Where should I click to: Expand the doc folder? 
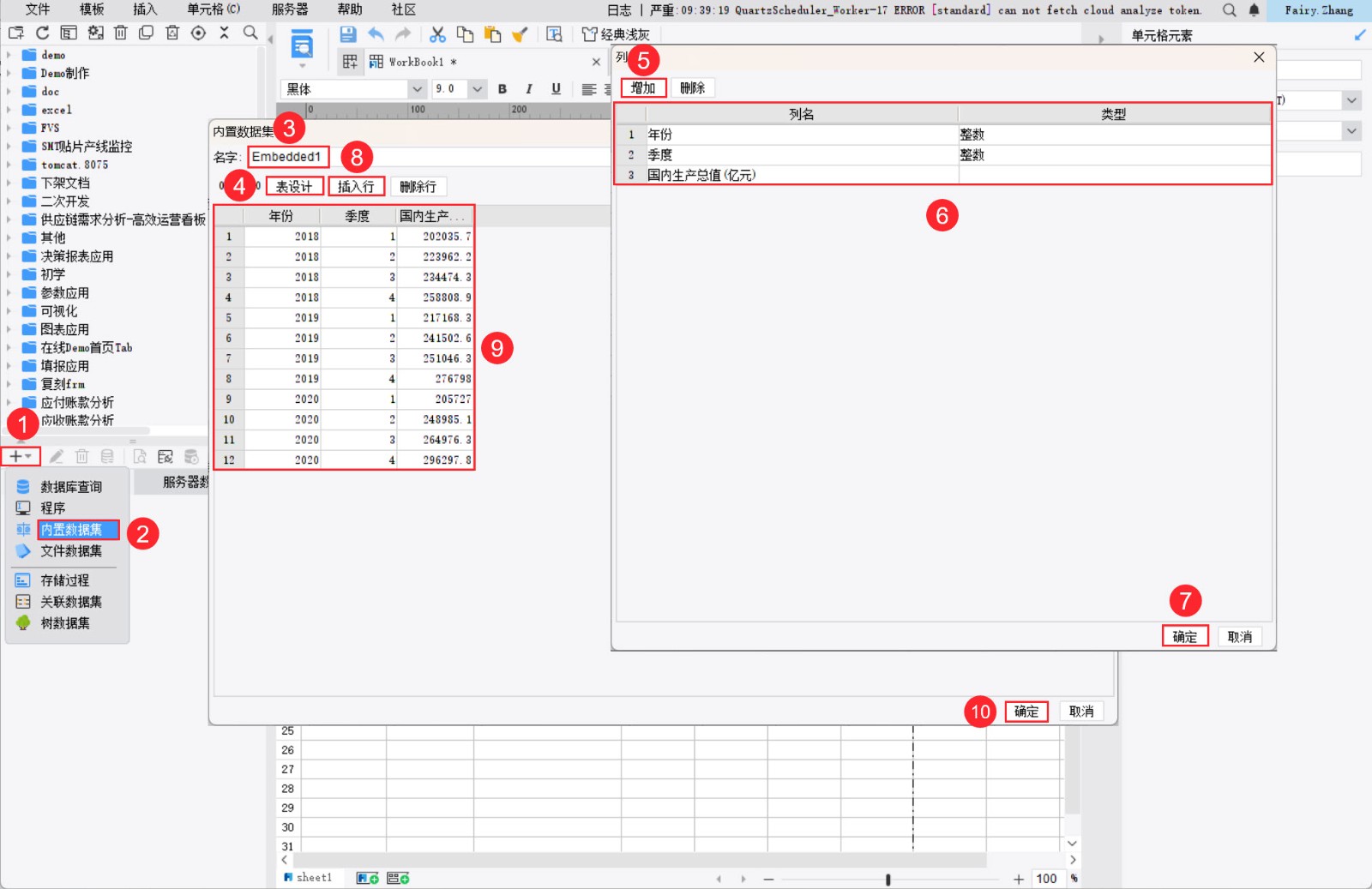point(9,92)
